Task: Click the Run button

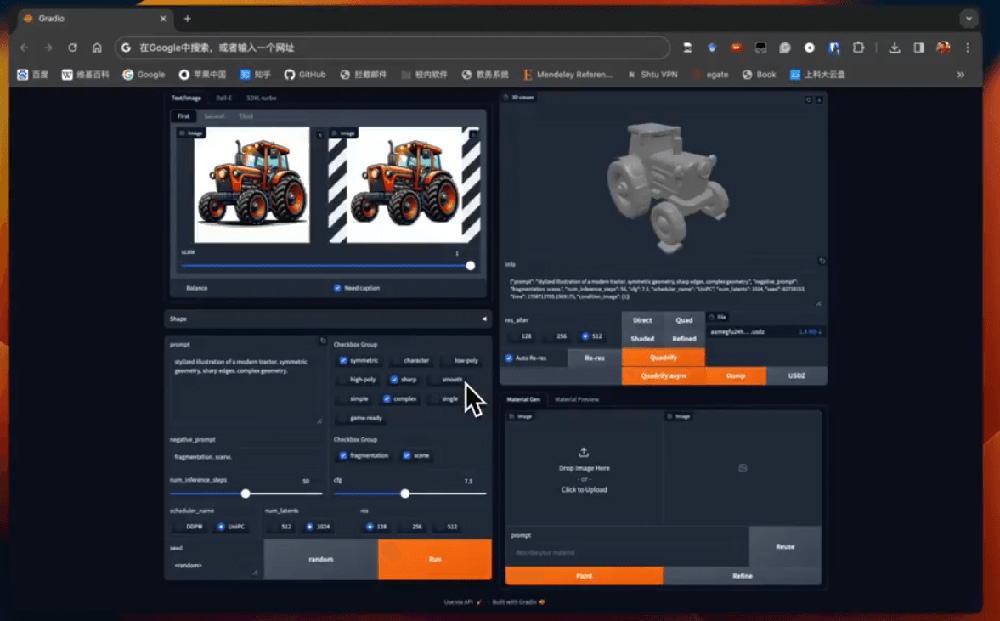Action: coord(435,560)
